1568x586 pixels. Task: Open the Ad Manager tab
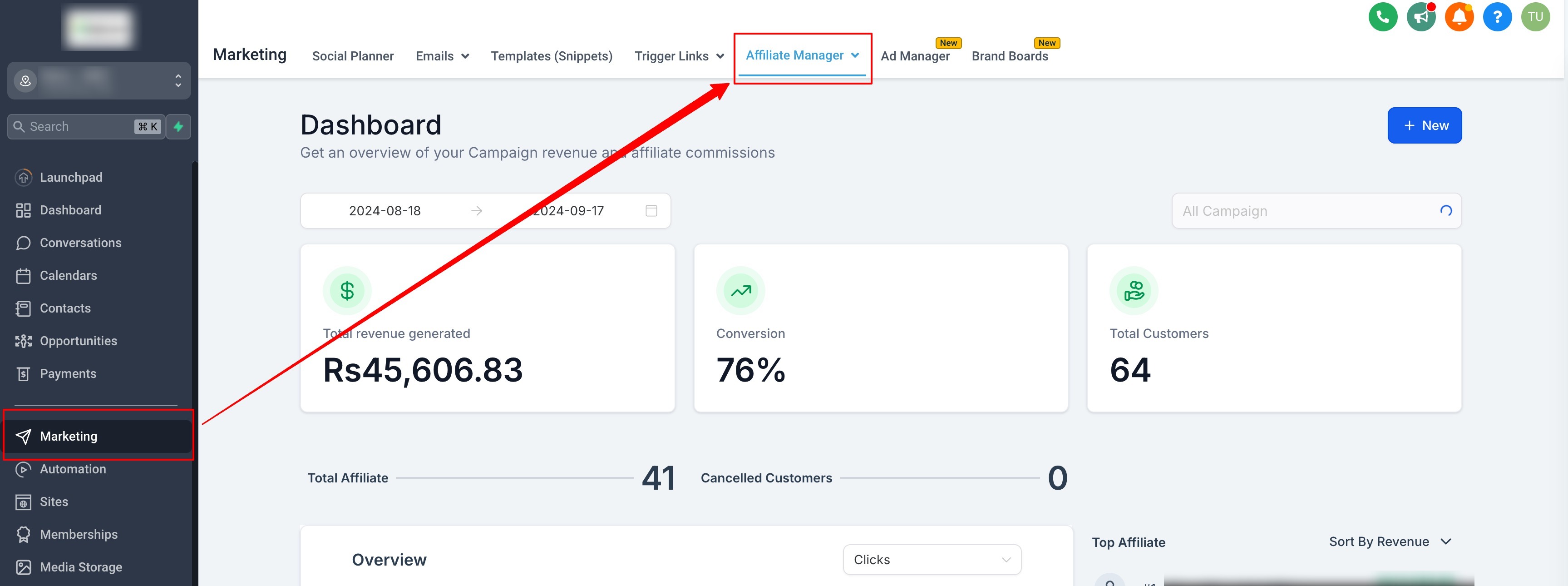[914, 56]
